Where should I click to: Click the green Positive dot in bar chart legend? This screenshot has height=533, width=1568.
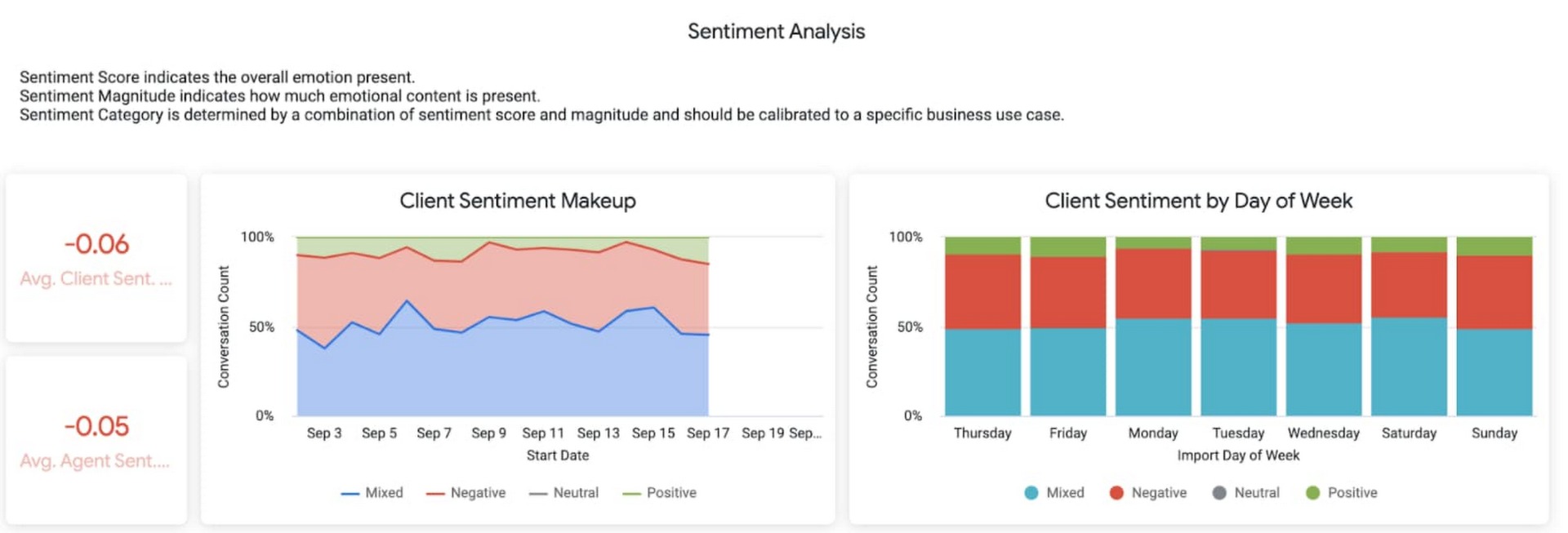[x=1312, y=493]
